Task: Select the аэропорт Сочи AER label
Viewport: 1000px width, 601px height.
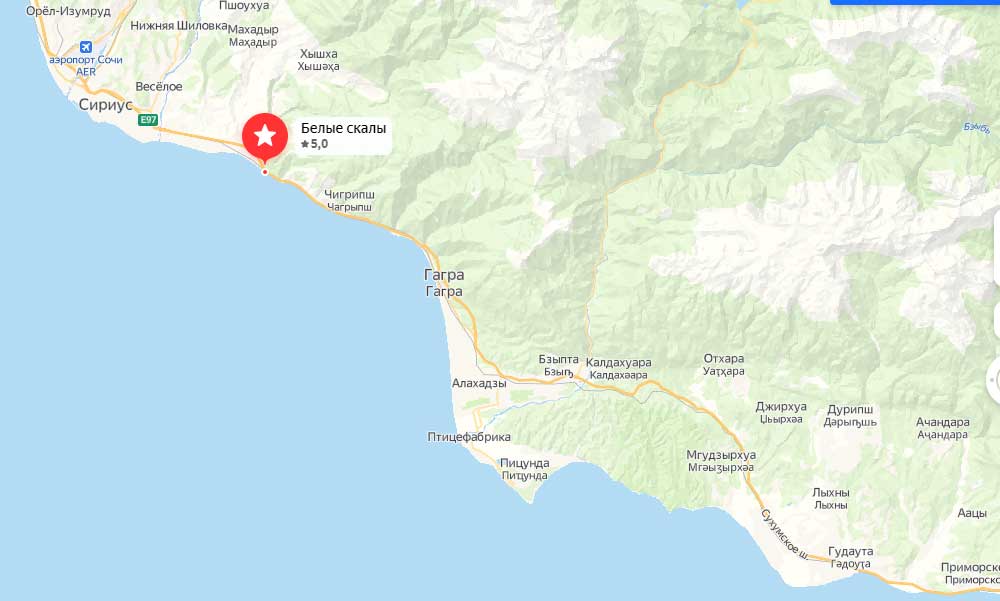Action: [85, 65]
